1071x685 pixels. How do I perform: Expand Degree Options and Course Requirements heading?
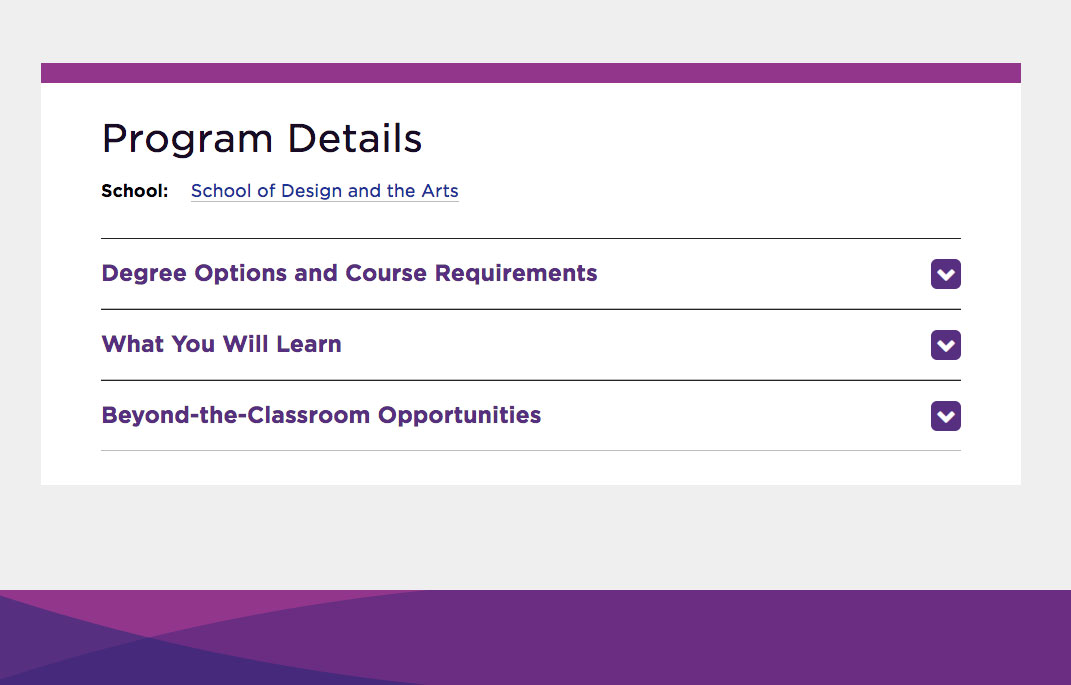349,273
